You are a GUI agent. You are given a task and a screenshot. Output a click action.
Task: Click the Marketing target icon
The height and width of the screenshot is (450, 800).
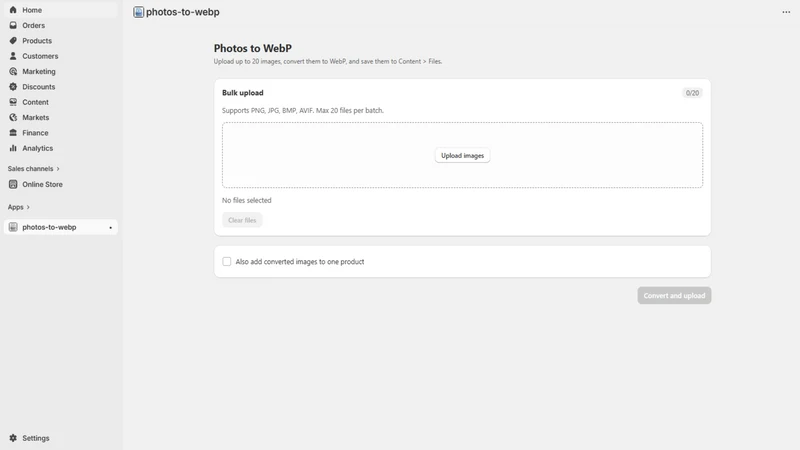tap(13, 71)
